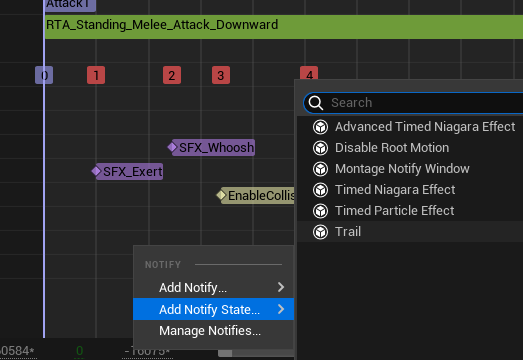523x360 pixels.
Task: Choose Add Notify... from context menu
Action: [213, 287]
